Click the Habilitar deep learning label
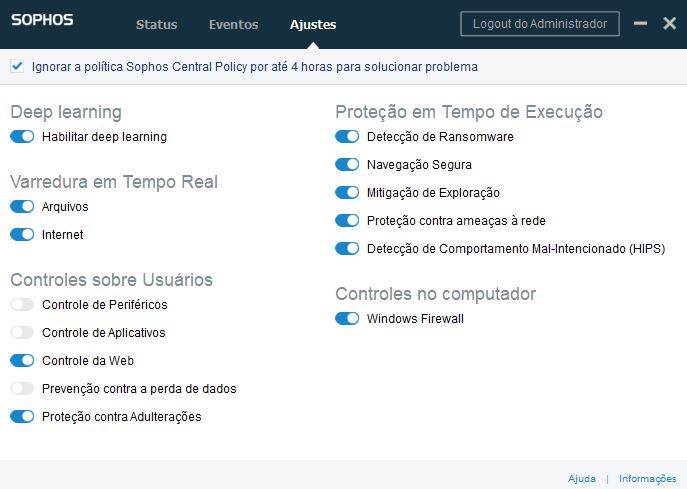 pyautogui.click(x=104, y=137)
